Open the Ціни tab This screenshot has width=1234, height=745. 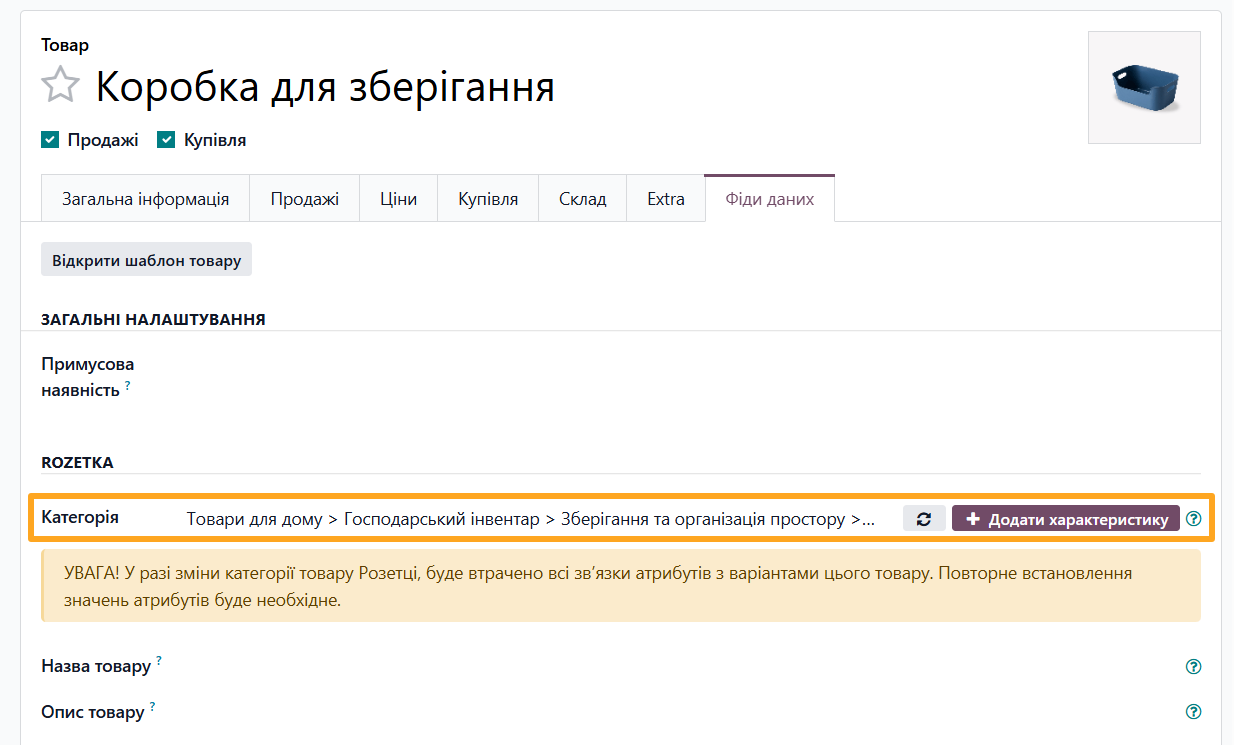(x=398, y=198)
